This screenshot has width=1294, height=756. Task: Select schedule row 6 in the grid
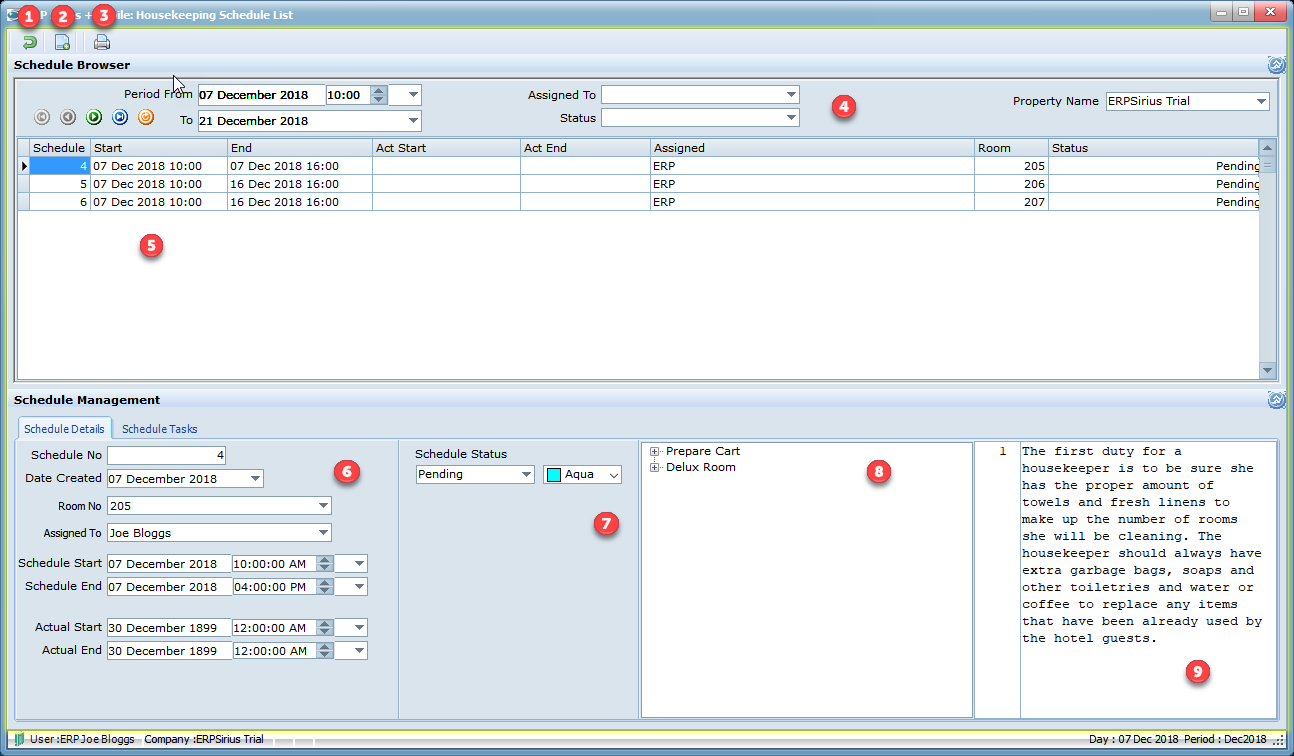click(x=639, y=202)
